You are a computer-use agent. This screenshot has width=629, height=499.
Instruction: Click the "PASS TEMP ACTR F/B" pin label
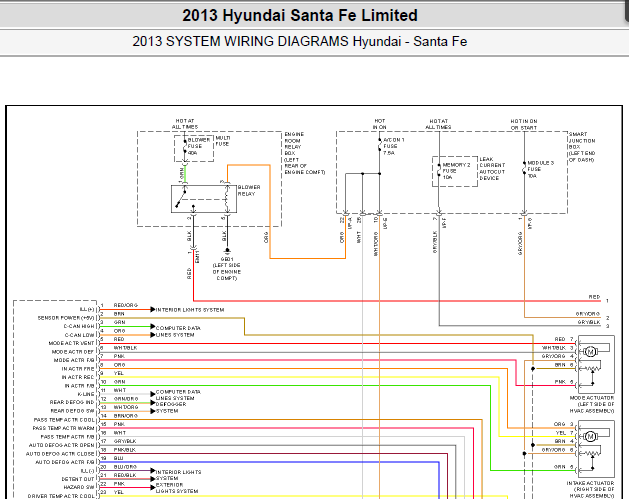point(68,437)
